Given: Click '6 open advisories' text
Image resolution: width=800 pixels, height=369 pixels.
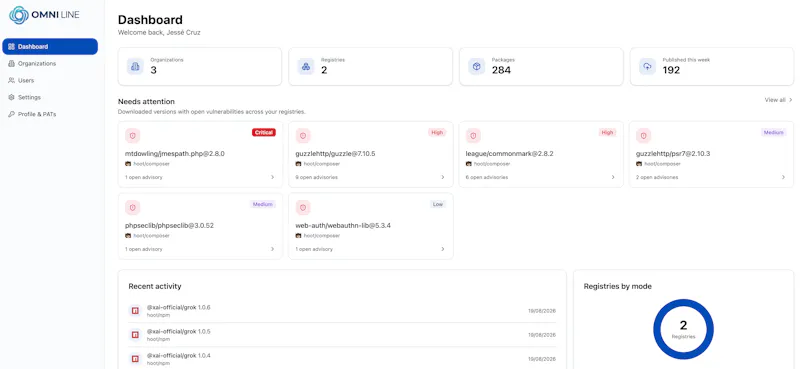Looking at the screenshot, I should (x=487, y=178).
